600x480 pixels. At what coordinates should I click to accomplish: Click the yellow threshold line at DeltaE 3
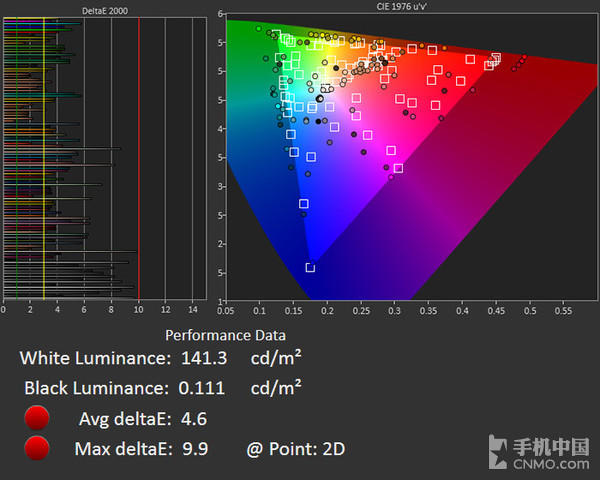44,158
